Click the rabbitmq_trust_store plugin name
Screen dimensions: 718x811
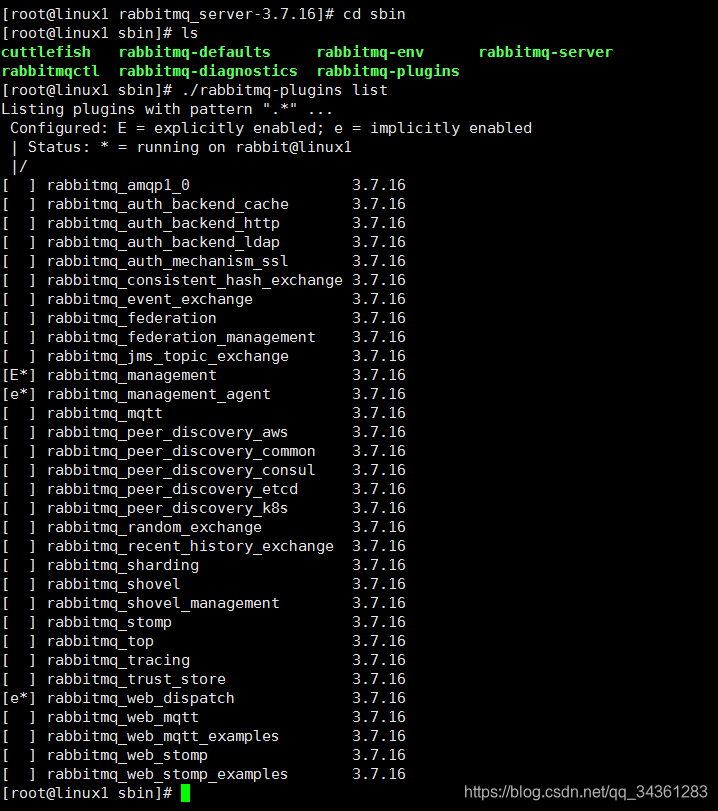click(136, 680)
